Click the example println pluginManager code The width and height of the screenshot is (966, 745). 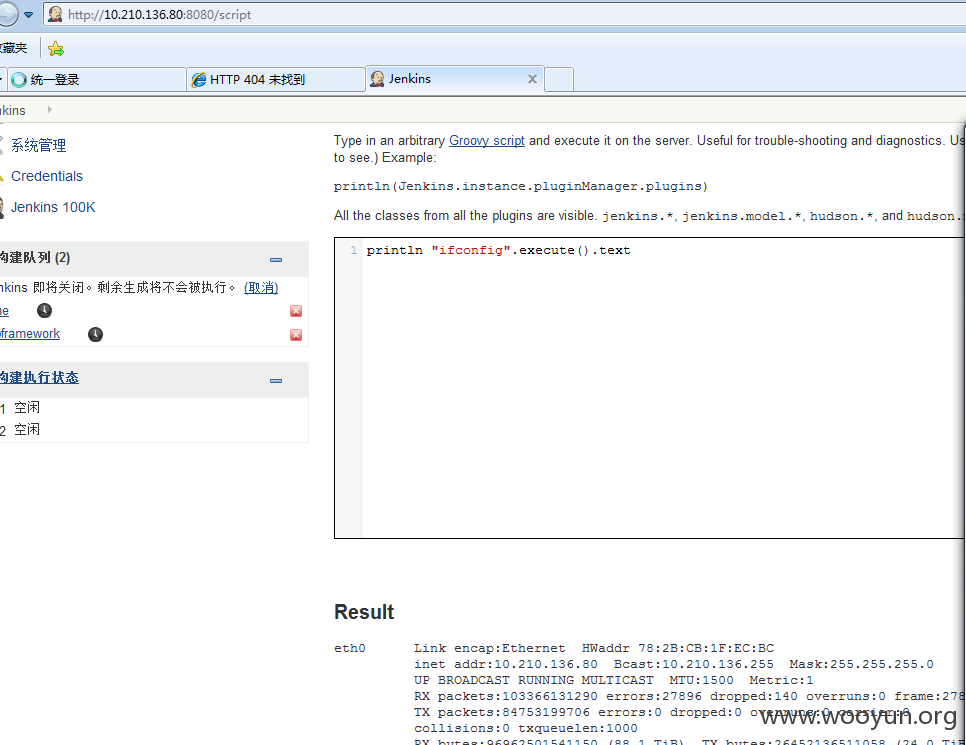(521, 186)
